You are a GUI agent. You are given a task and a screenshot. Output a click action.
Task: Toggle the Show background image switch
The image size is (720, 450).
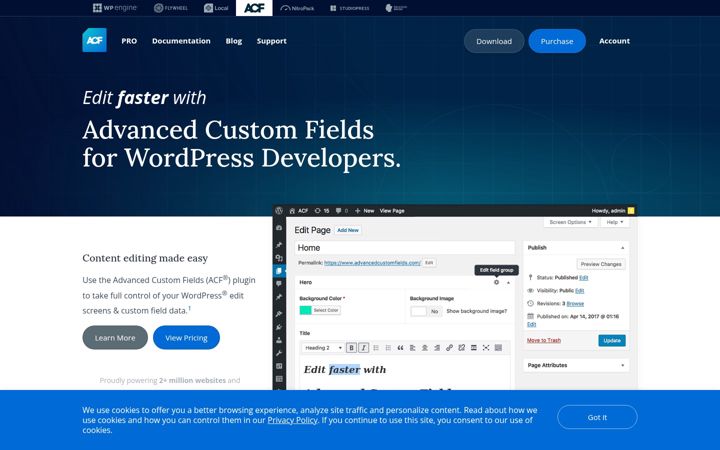pyautogui.click(x=425, y=311)
